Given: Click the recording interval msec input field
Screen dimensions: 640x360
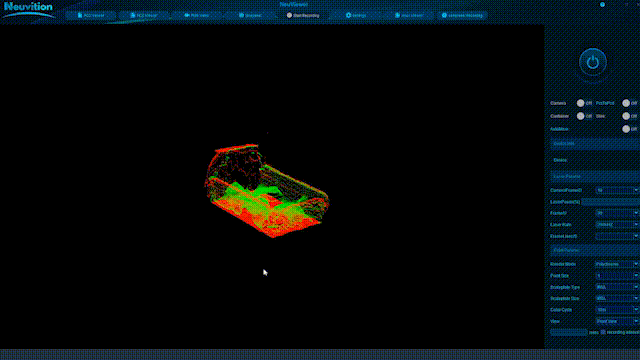Looking at the screenshot, I should tap(569, 332).
